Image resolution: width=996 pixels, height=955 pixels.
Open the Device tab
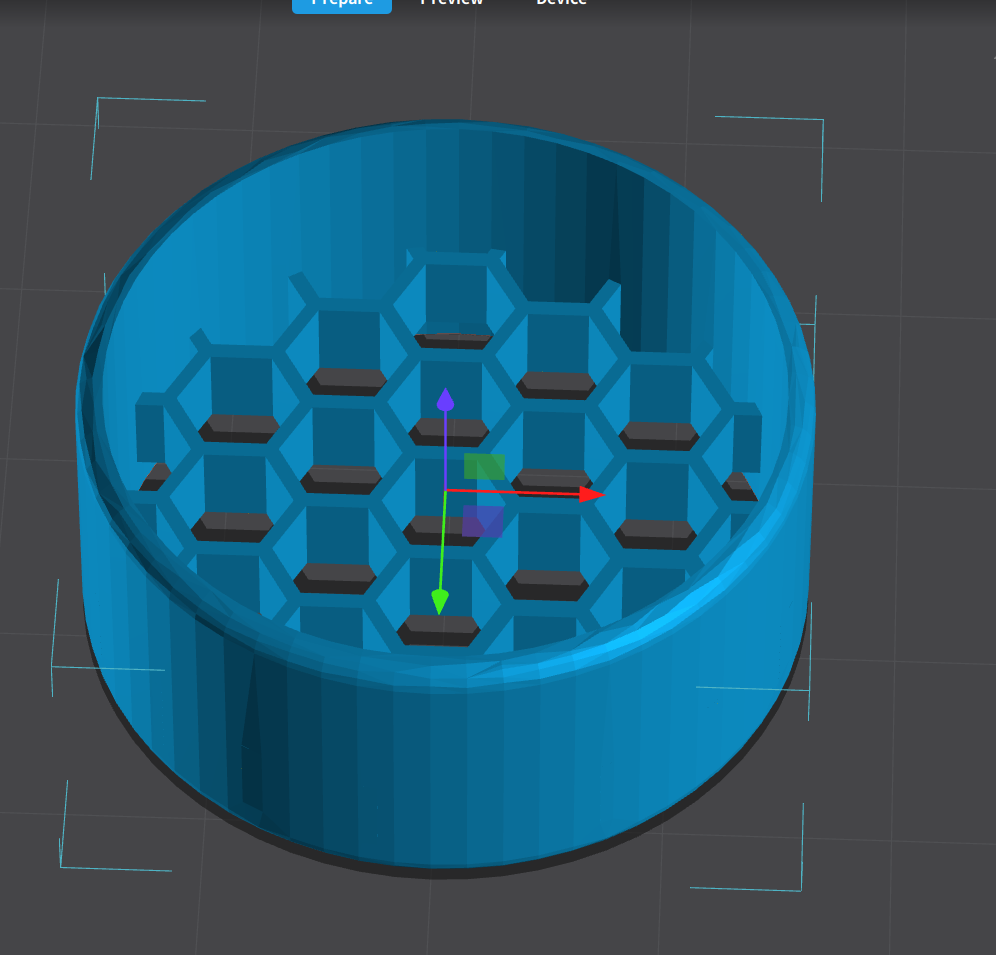pyautogui.click(x=562, y=3)
